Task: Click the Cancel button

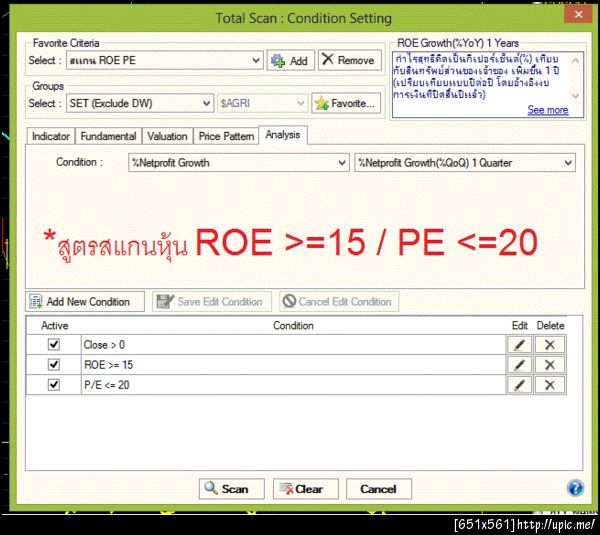Action: point(379,489)
